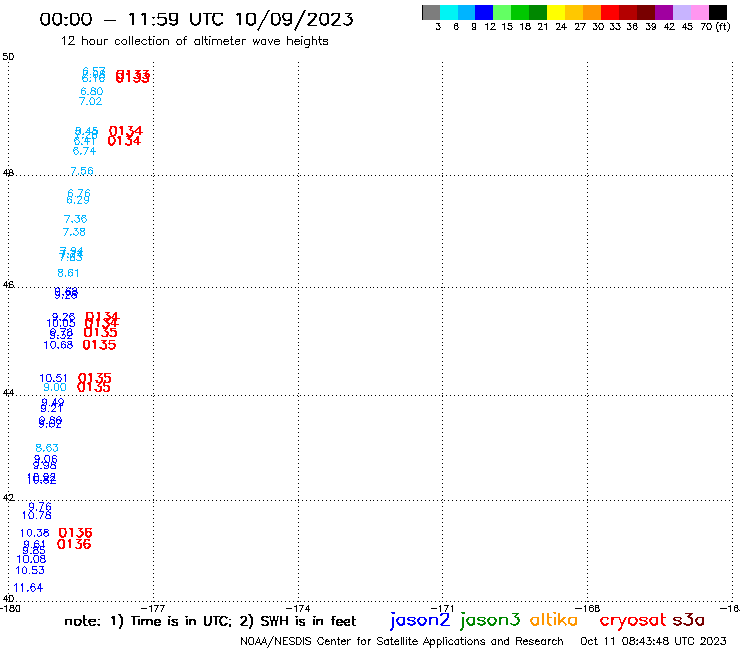The width and height of the screenshot is (740, 650).
Task: Click the cryosat legend label
Action: tap(632, 620)
